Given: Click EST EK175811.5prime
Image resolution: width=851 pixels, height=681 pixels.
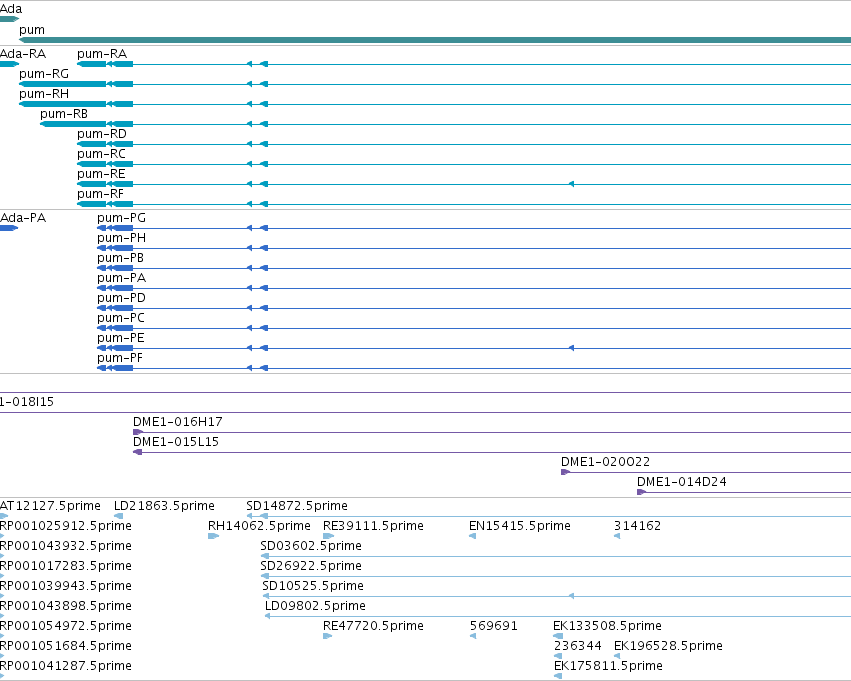Looking at the screenshot, I should (608, 667).
